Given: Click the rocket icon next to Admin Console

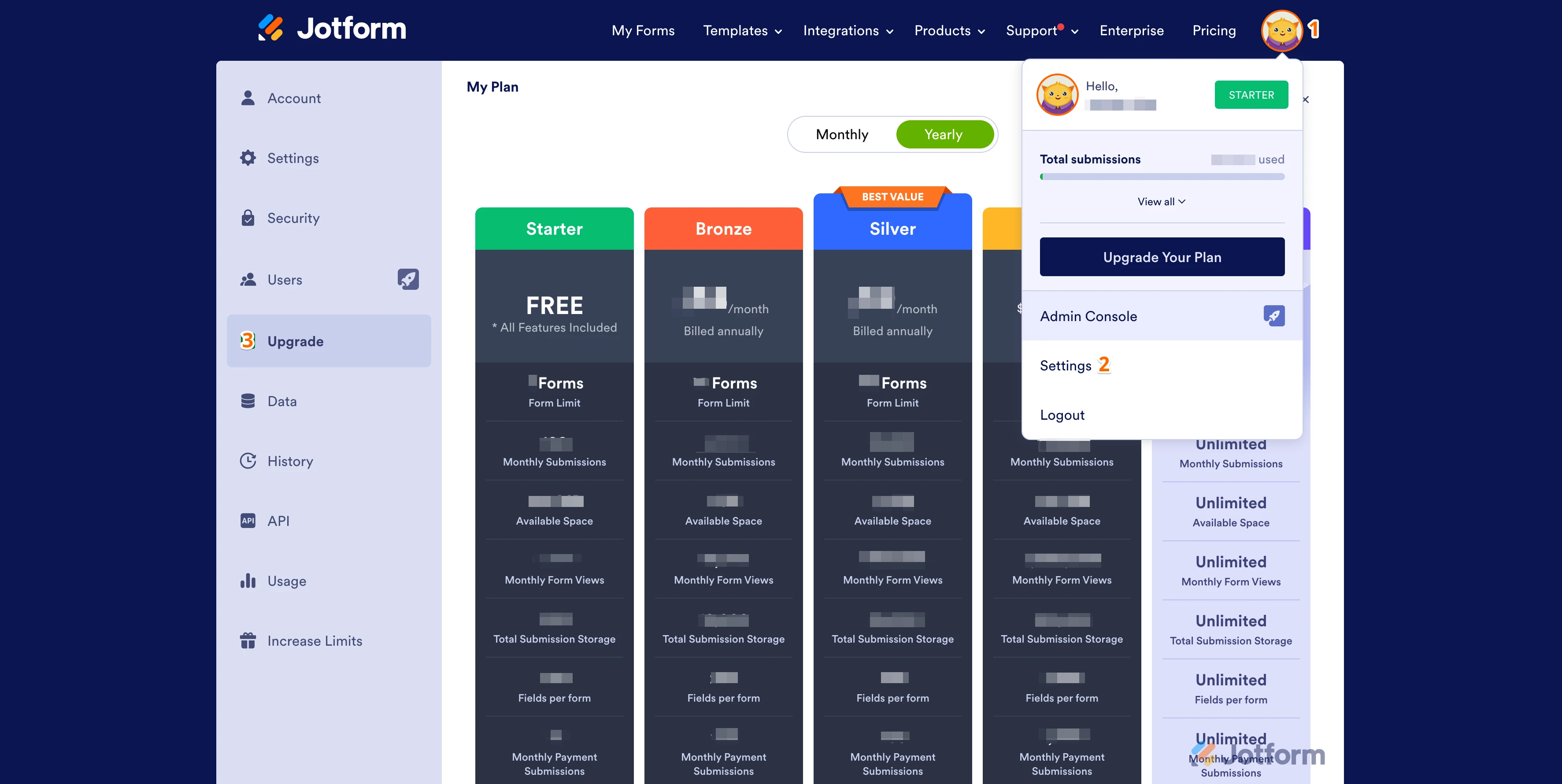Looking at the screenshot, I should [1273, 316].
